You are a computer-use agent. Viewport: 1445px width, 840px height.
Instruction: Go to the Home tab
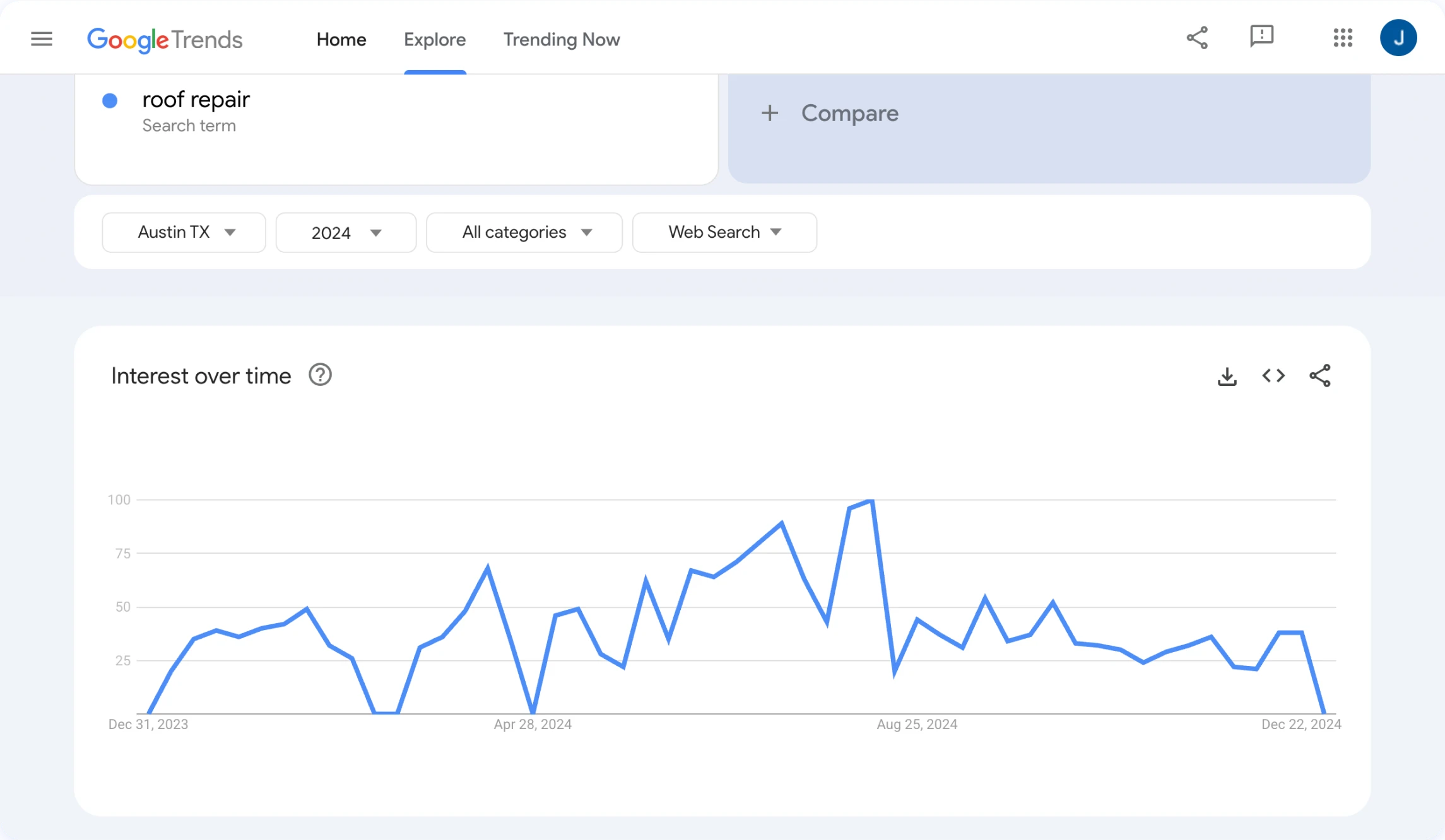pyautogui.click(x=341, y=40)
